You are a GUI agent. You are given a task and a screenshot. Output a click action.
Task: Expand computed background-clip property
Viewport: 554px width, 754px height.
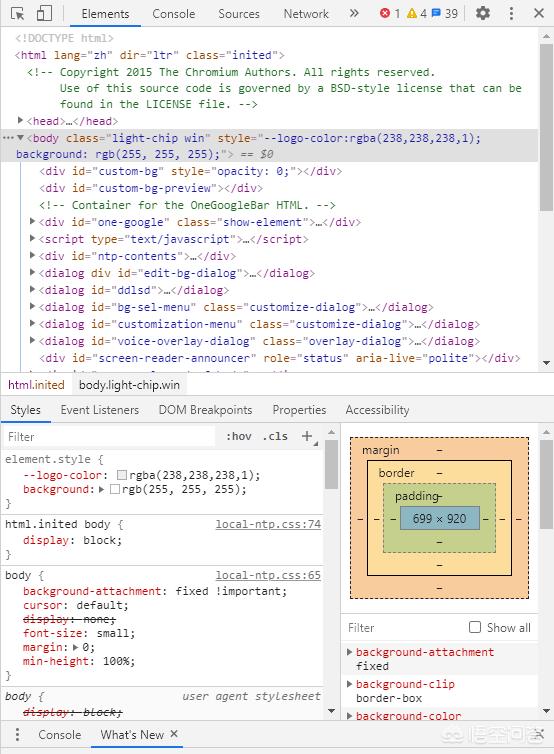click(x=350, y=684)
